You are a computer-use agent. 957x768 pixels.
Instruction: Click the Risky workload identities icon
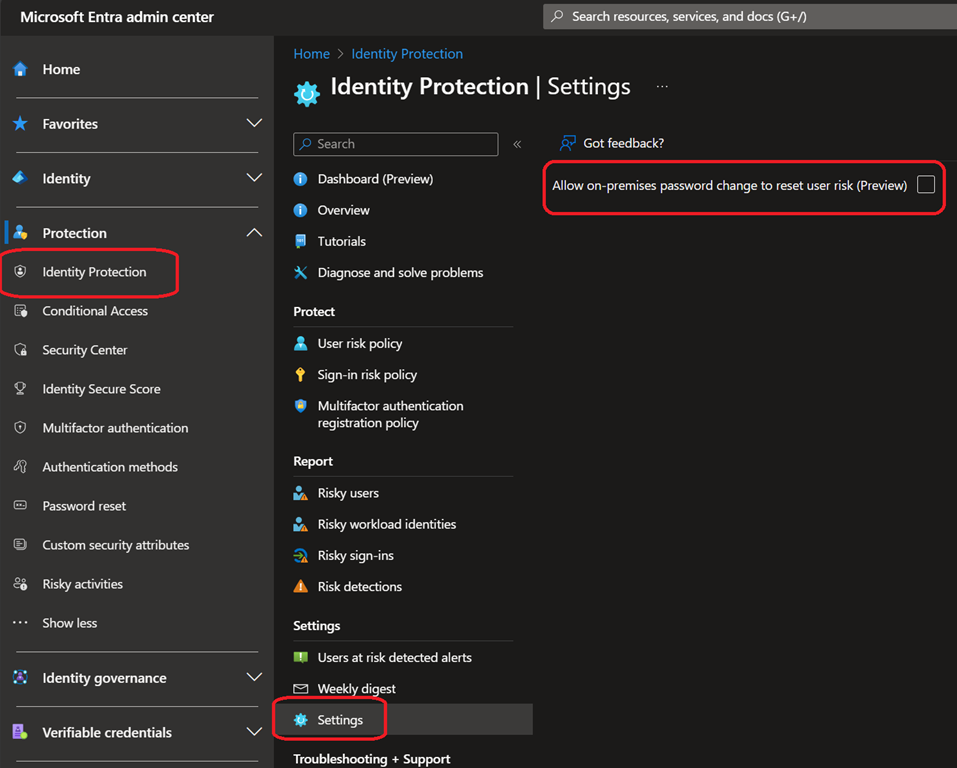point(302,524)
